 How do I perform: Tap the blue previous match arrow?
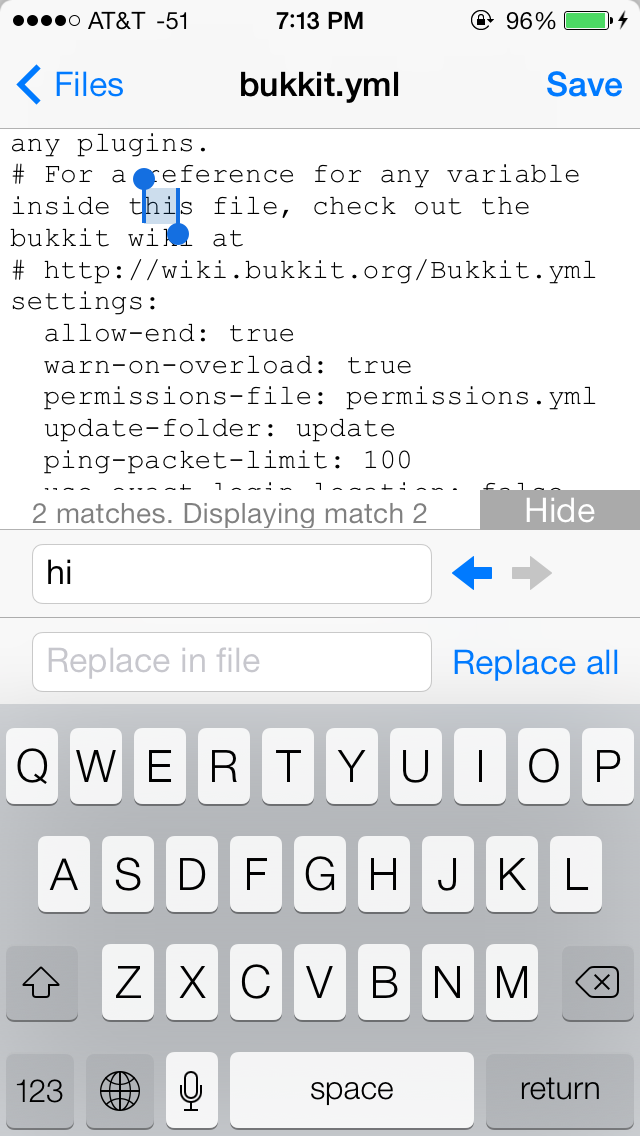[x=472, y=574]
